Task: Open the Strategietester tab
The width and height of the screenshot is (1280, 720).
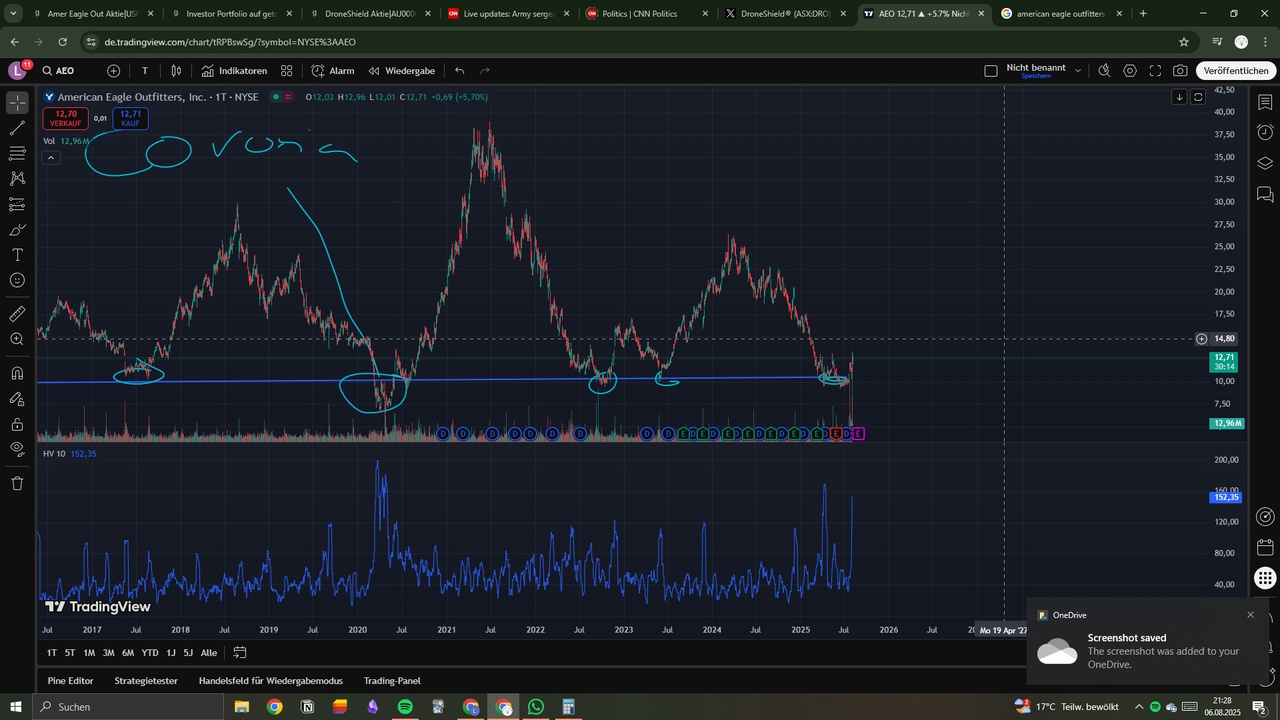Action: 146,681
